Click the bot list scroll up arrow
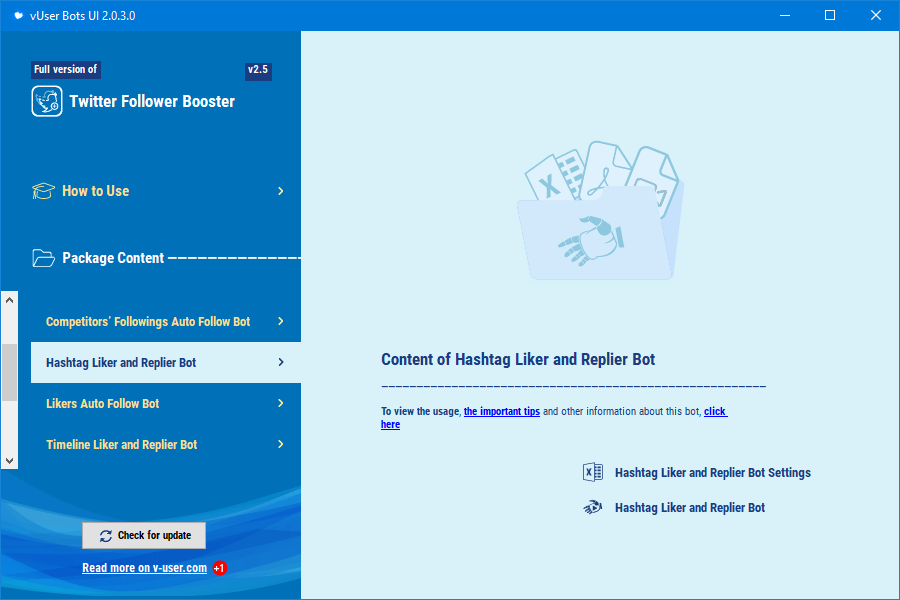 coord(9,300)
